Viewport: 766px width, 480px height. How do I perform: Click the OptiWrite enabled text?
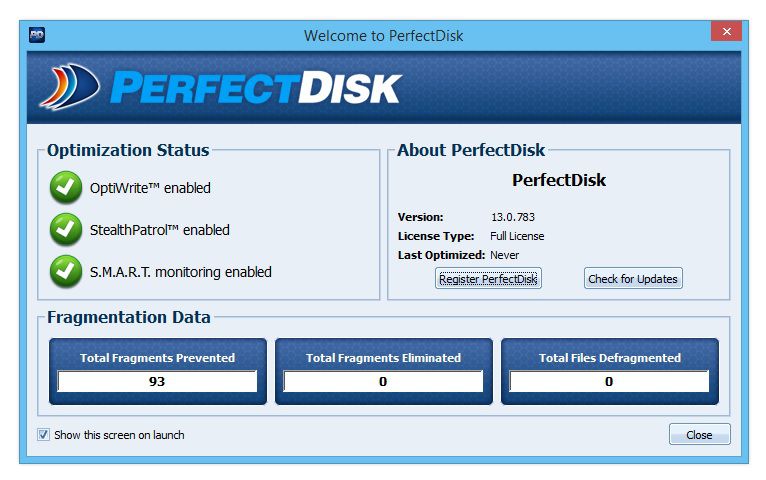pos(150,188)
